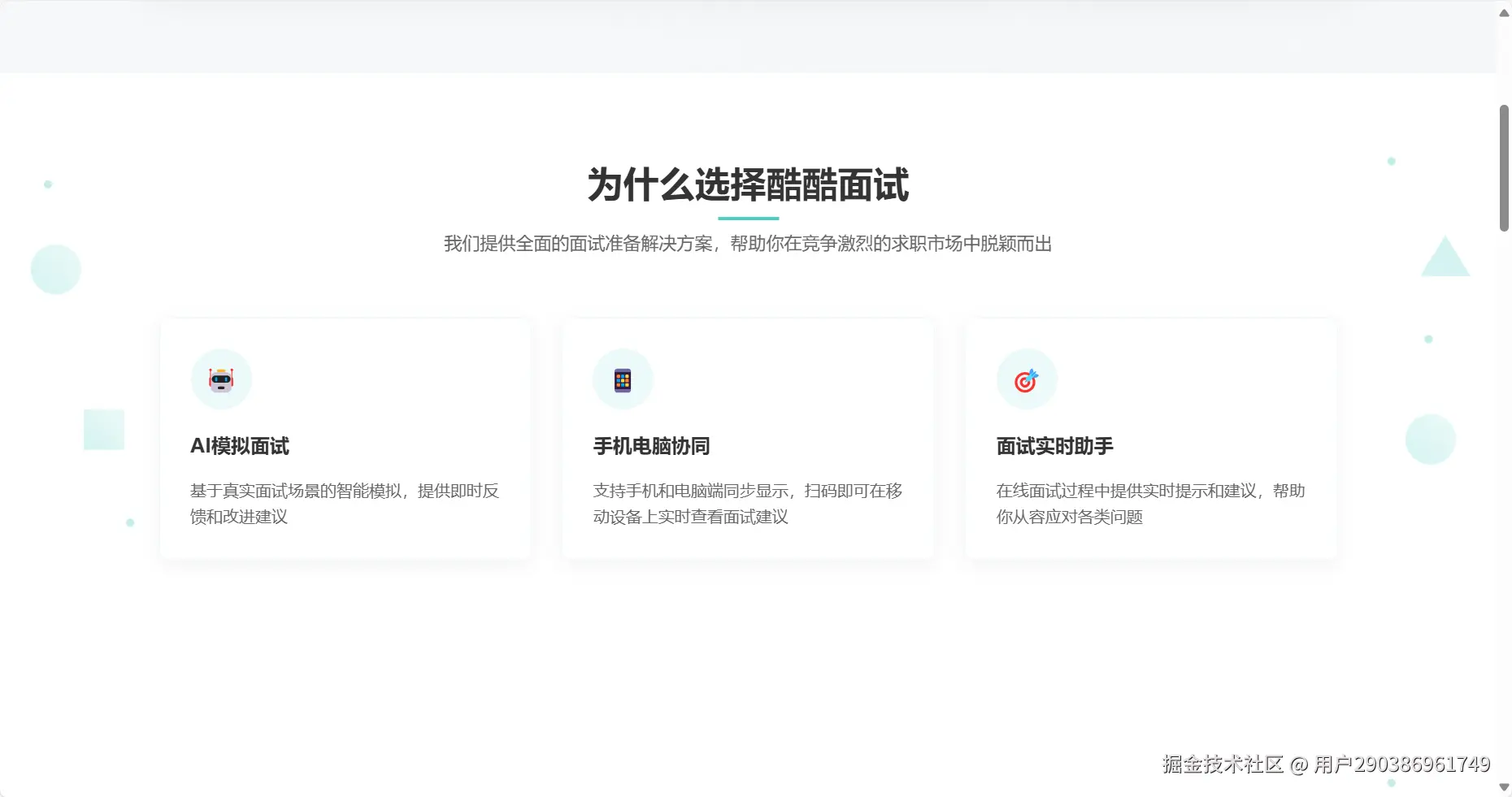Click the teal underline below the page heading
This screenshot has height=797, width=1512.
pyautogui.click(x=747, y=218)
